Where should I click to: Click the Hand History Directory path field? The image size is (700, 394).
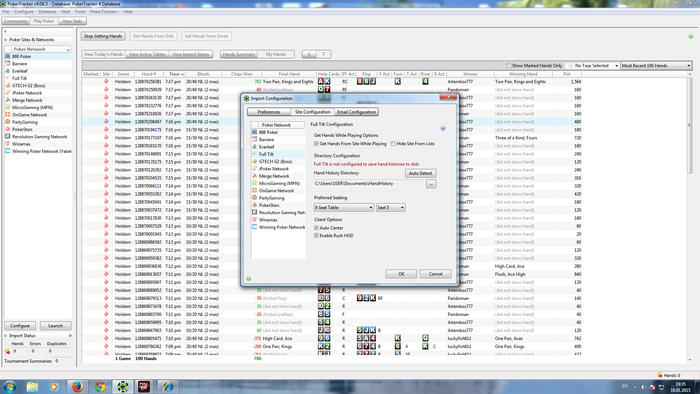pos(369,183)
